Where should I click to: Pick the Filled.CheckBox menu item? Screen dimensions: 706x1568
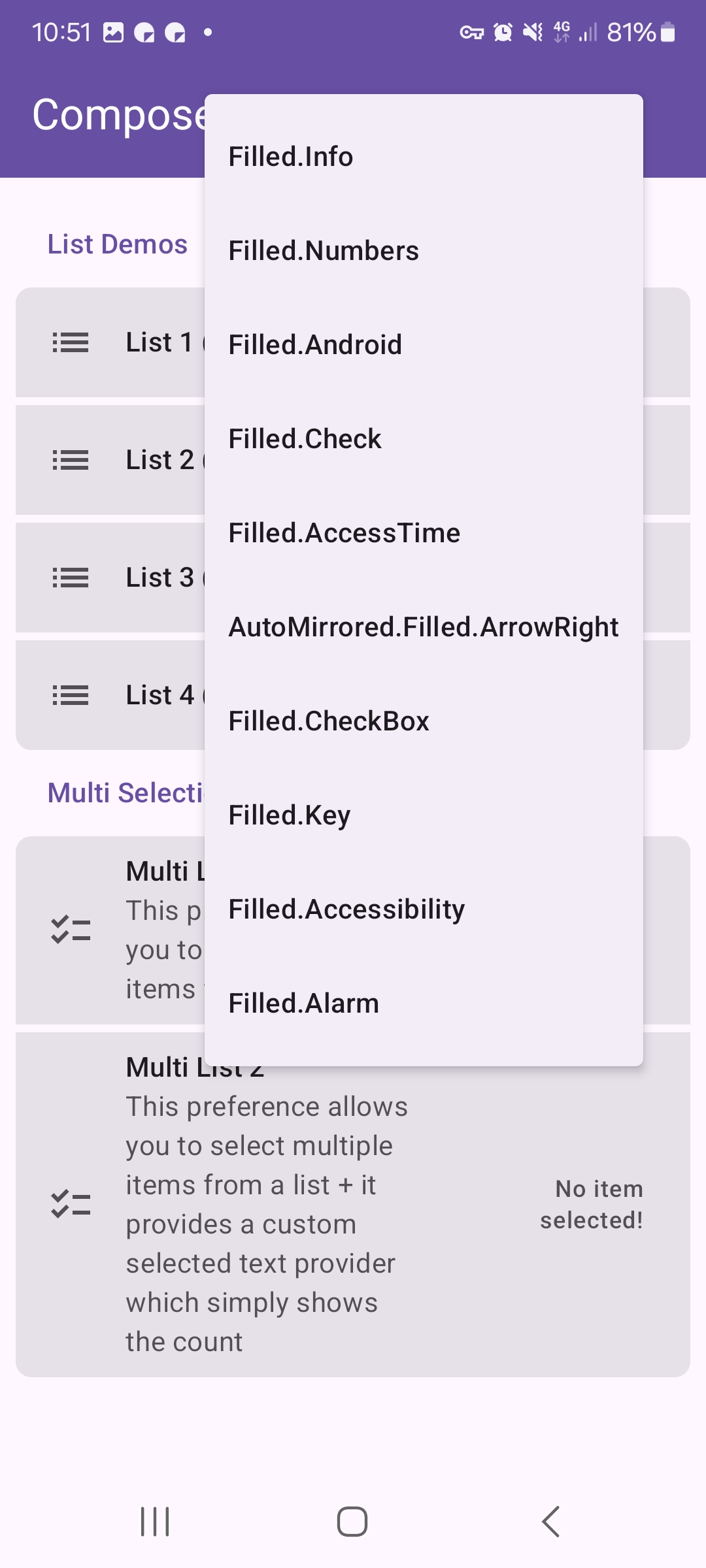point(424,721)
